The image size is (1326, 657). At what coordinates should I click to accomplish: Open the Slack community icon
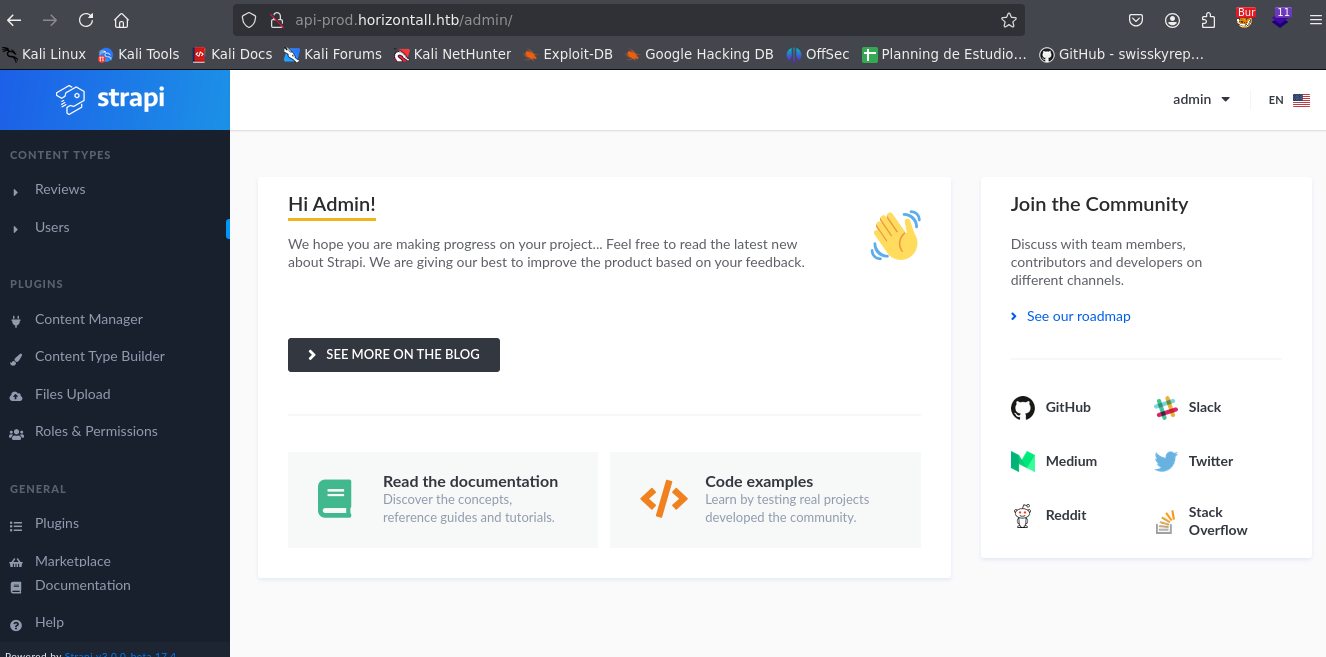pyautogui.click(x=1165, y=408)
